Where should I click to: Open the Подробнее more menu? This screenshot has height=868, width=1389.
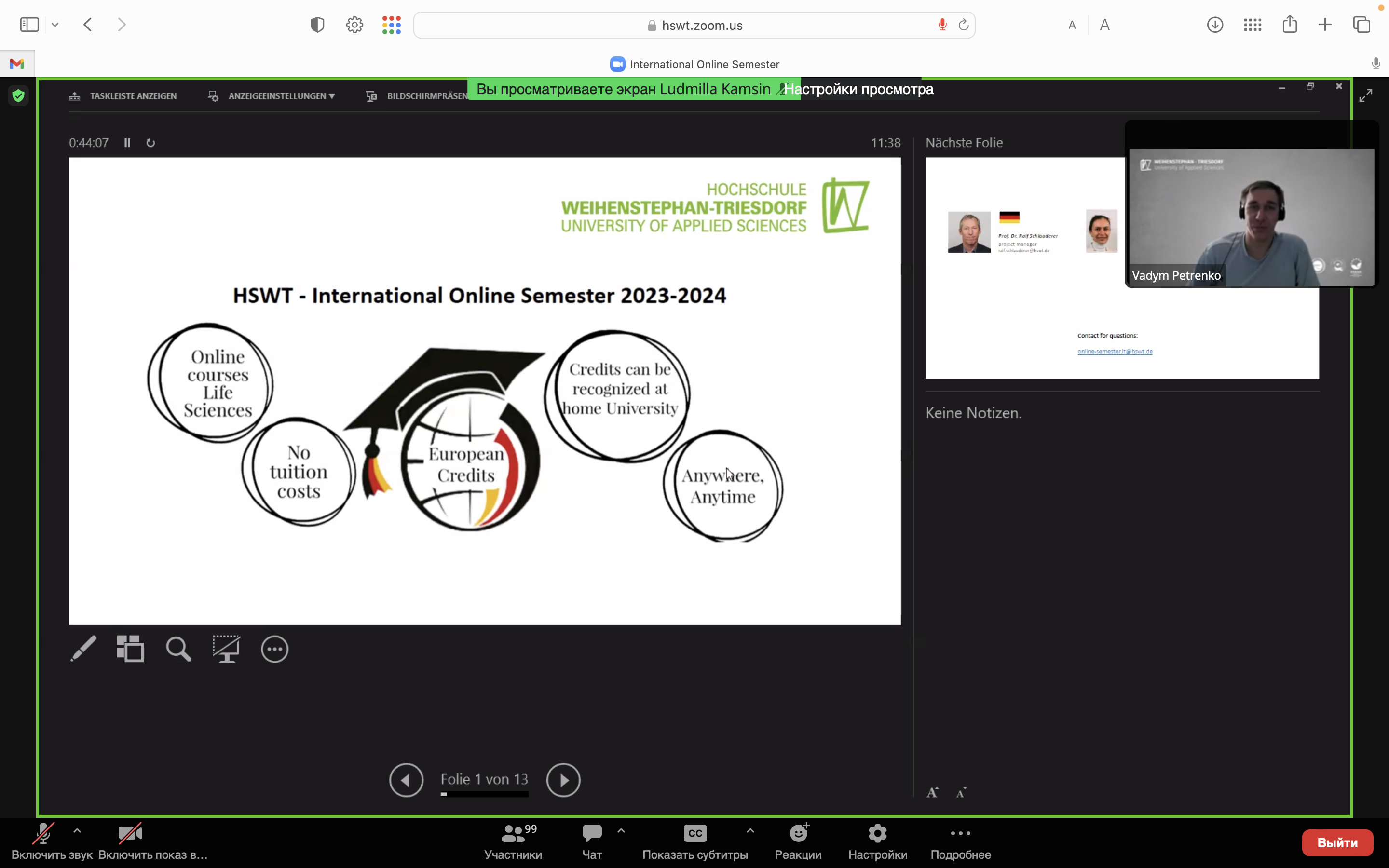click(960, 841)
